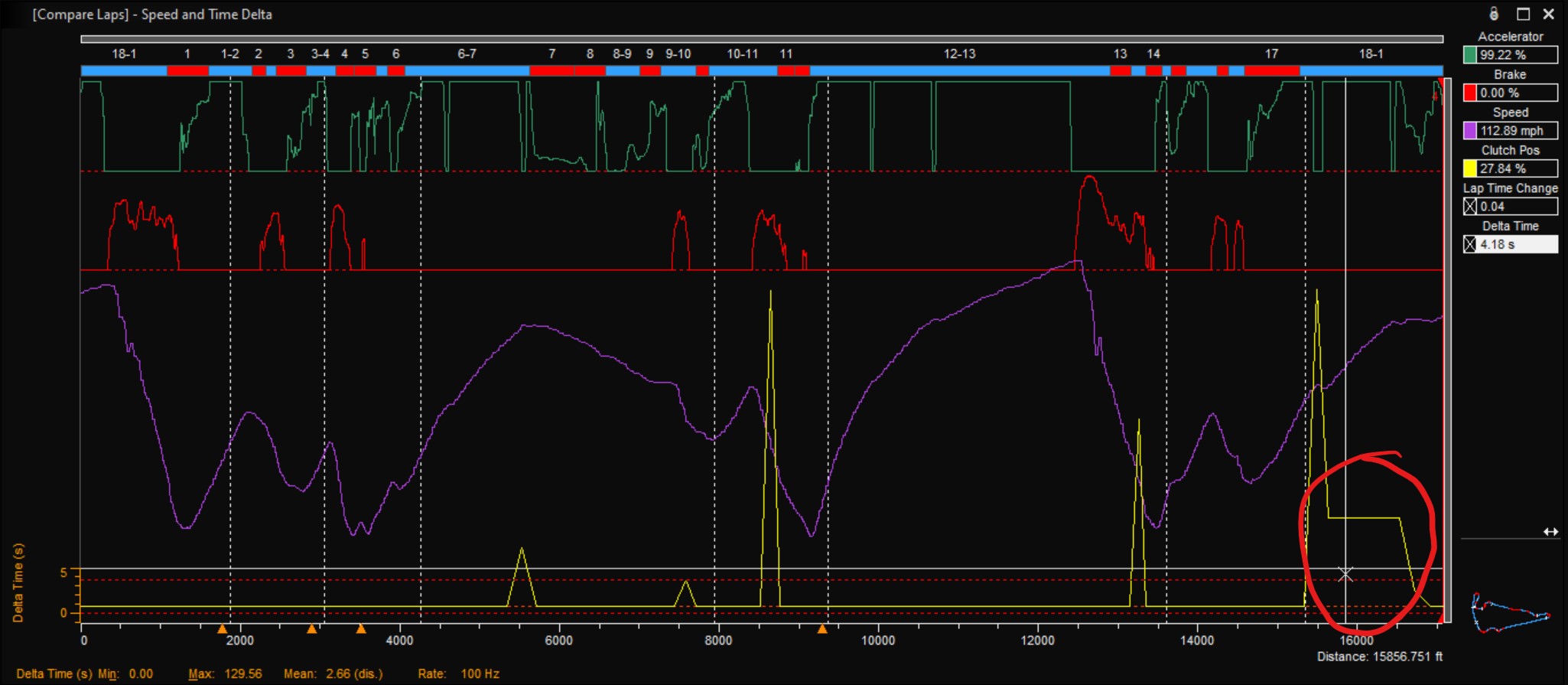Click the purple Speed color swatch
The width and height of the screenshot is (1568, 685).
pyautogui.click(x=1470, y=131)
